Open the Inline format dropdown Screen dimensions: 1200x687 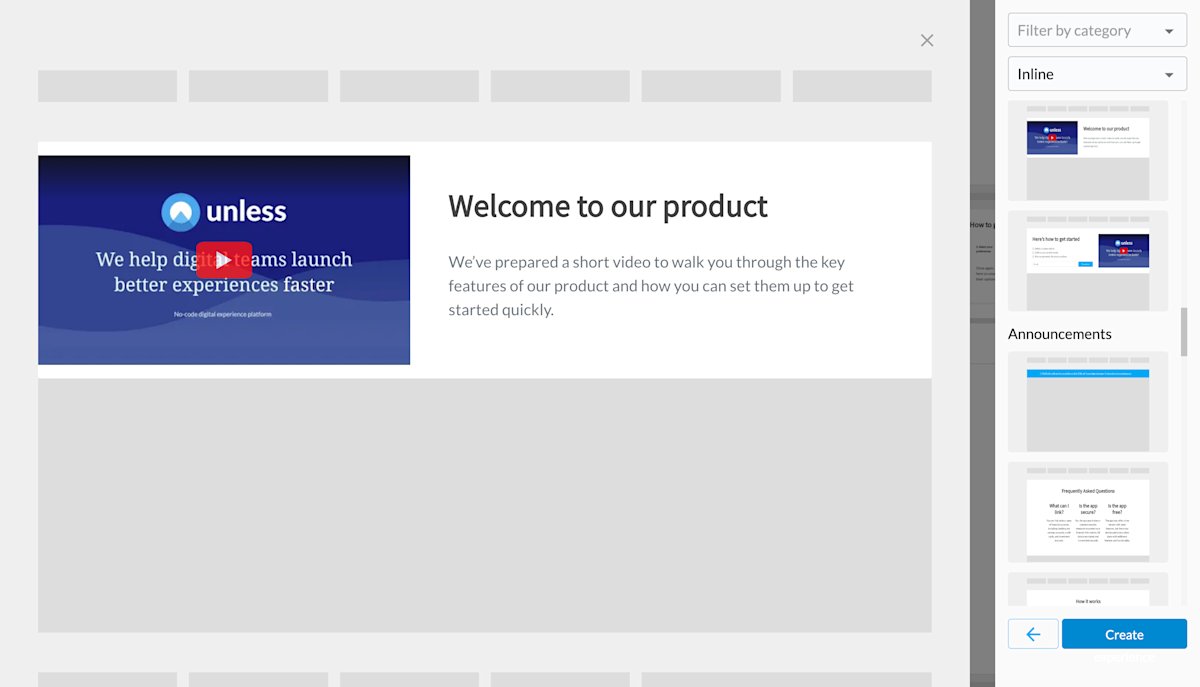point(1097,73)
